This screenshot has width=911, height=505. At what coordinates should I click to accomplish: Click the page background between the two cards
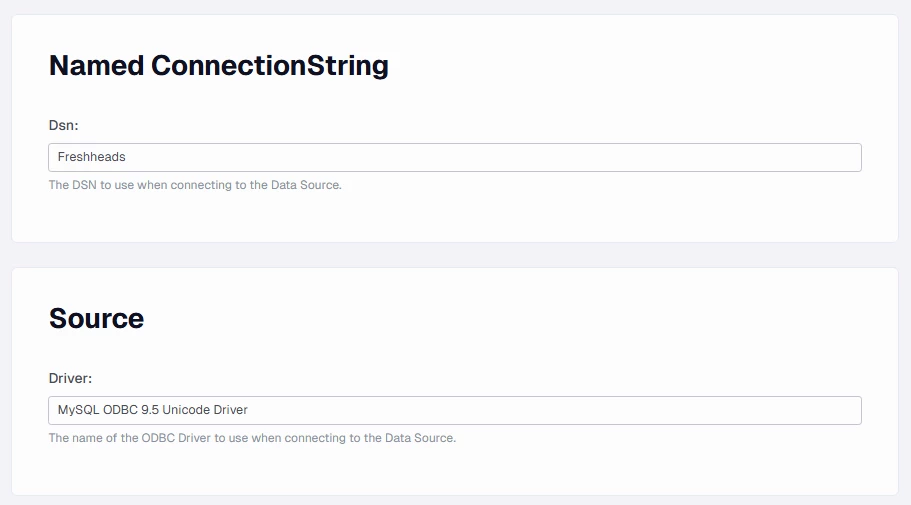454,255
